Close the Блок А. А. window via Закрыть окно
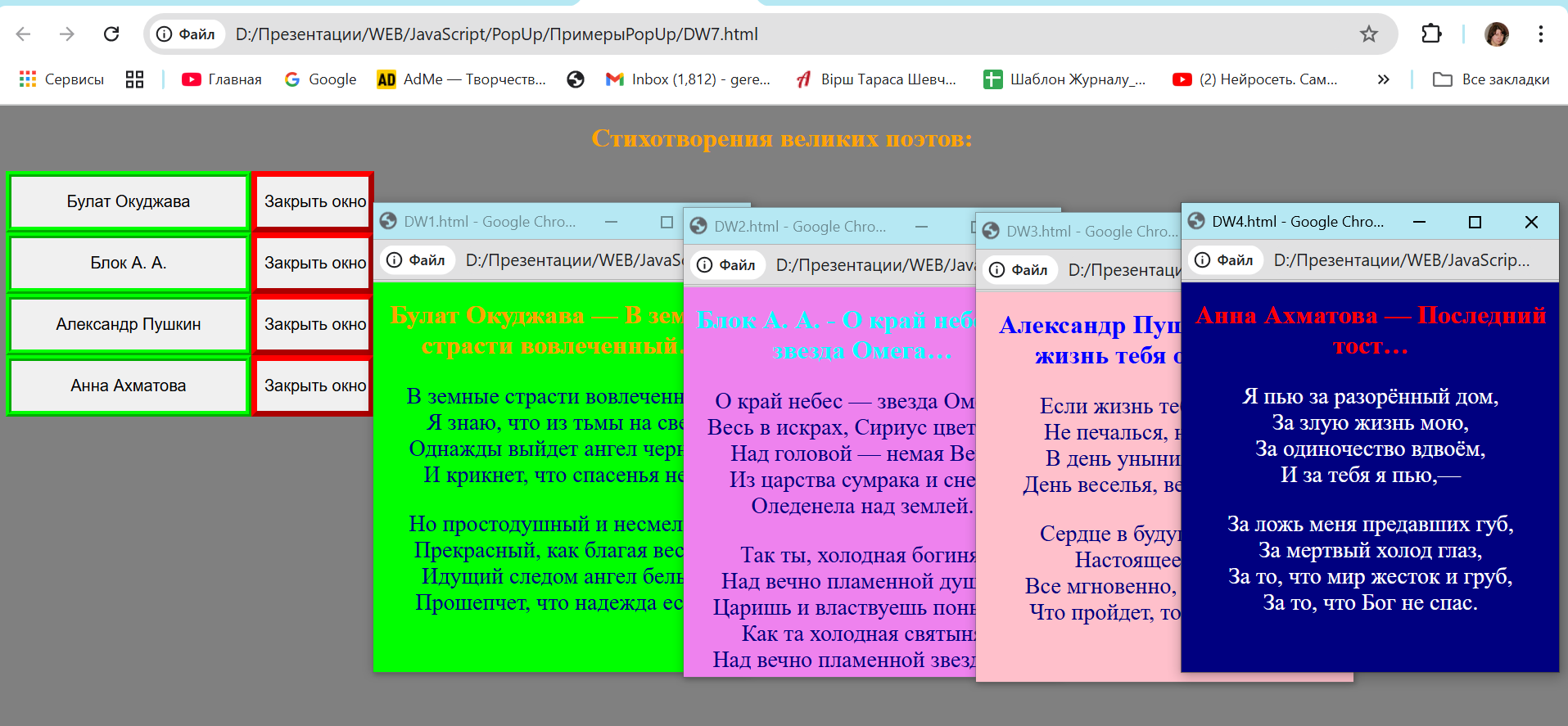The image size is (1568, 726). [x=314, y=263]
